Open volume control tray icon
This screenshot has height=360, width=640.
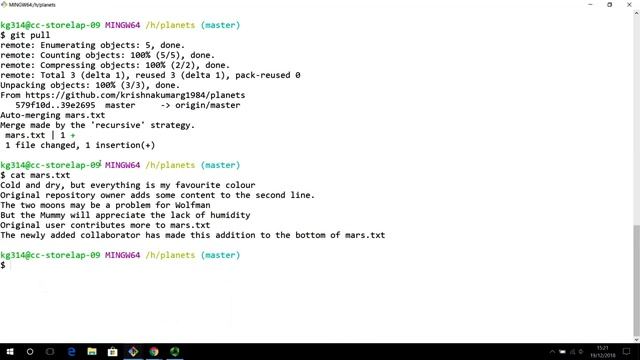tap(580, 351)
